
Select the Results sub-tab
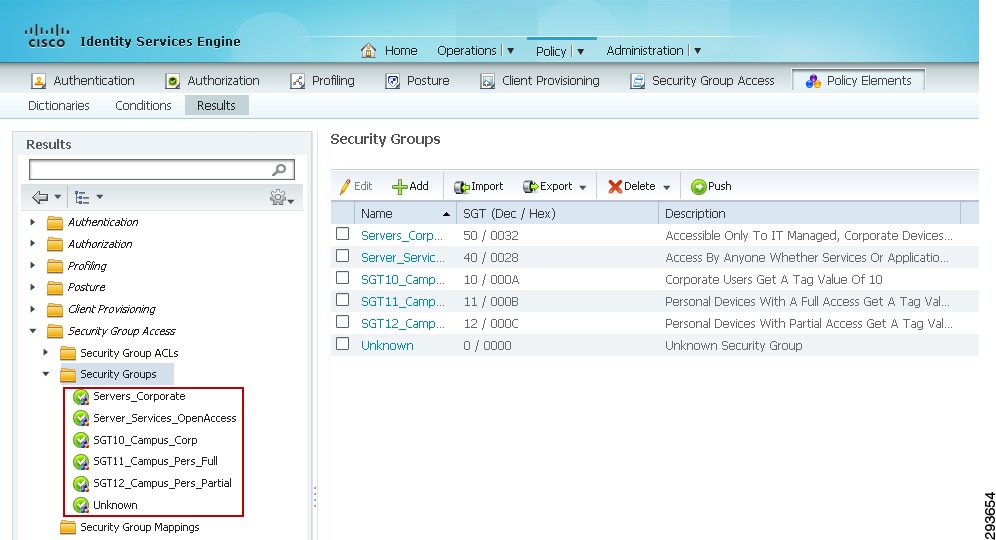click(x=216, y=105)
